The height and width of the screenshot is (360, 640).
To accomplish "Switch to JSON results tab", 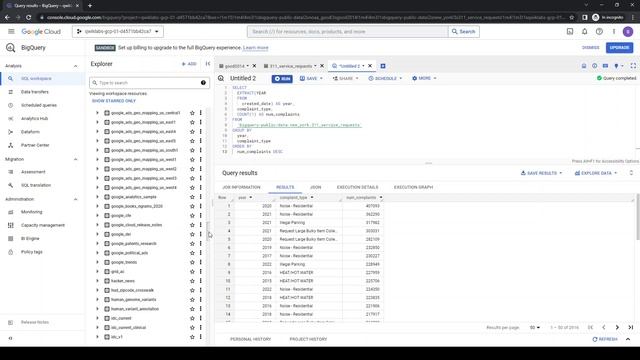I will tap(316, 187).
